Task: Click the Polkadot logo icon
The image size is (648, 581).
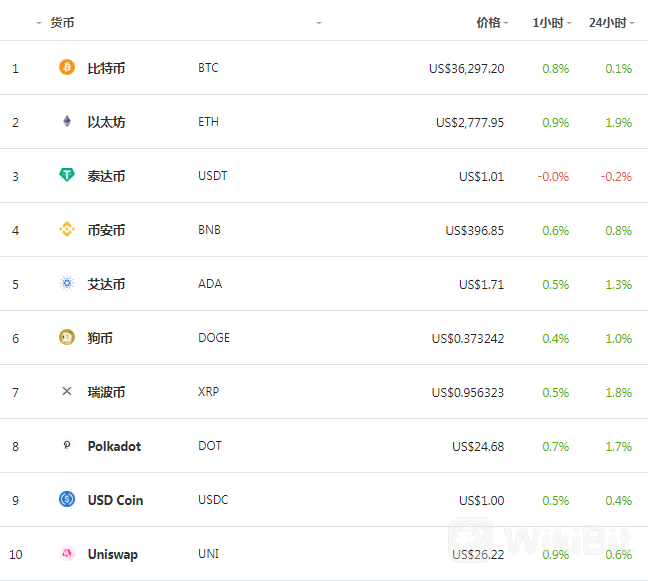Action: tap(67, 445)
